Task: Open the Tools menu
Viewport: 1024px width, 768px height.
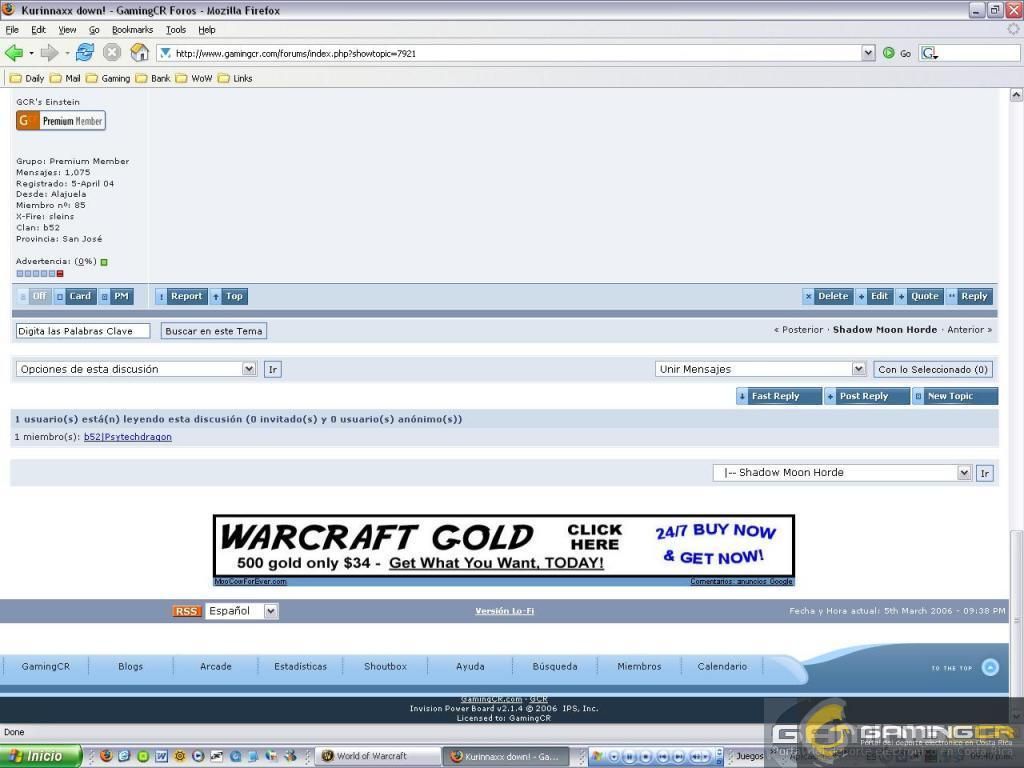Action: coord(176,30)
